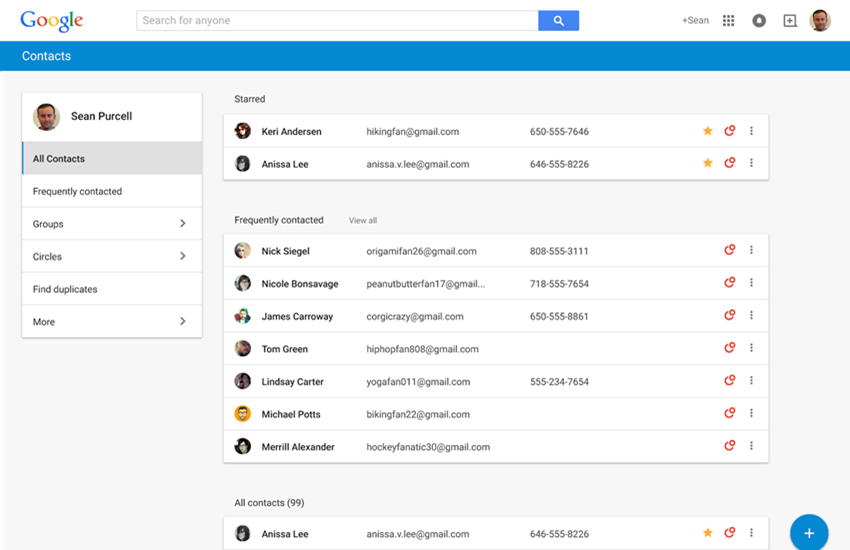Image resolution: width=850 pixels, height=550 pixels.
Task: Click the add new contact floating button
Action: (x=809, y=532)
